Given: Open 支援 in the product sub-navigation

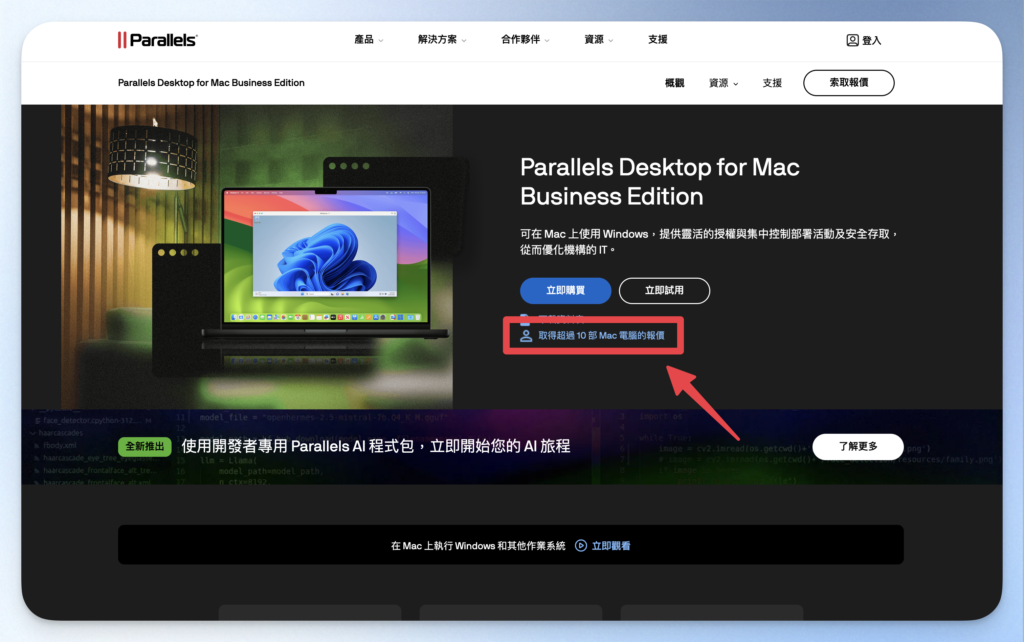Looking at the screenshot, I should (x=772, y=83).
